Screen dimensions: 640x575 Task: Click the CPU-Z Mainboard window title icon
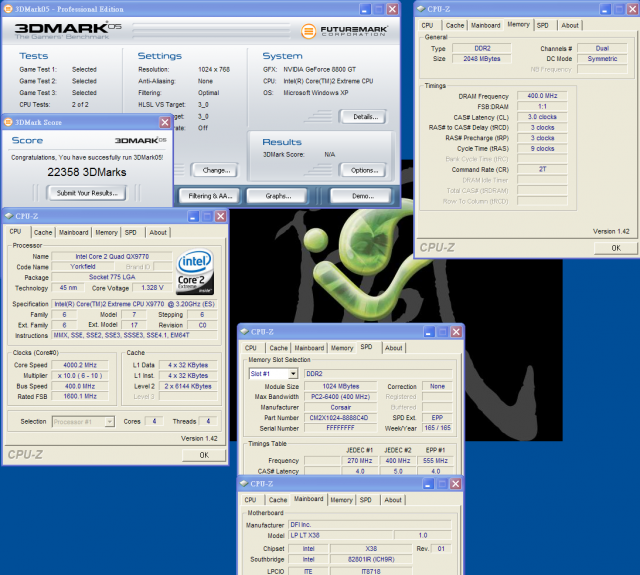coord(244,484)
